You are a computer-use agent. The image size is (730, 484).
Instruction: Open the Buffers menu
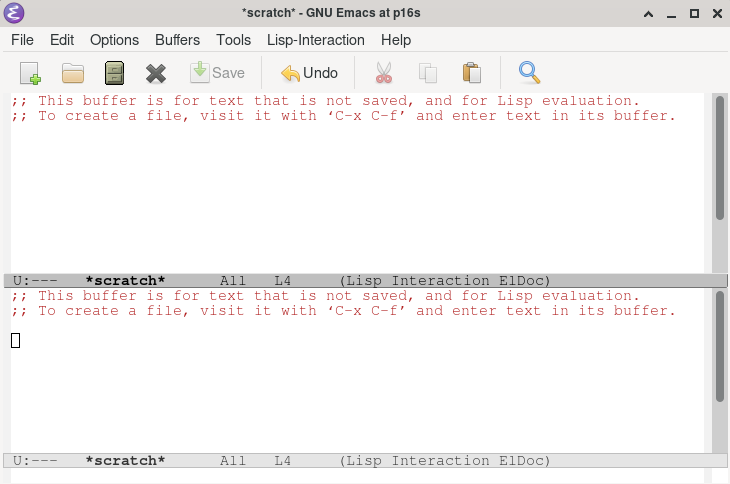tap(177, 40)
